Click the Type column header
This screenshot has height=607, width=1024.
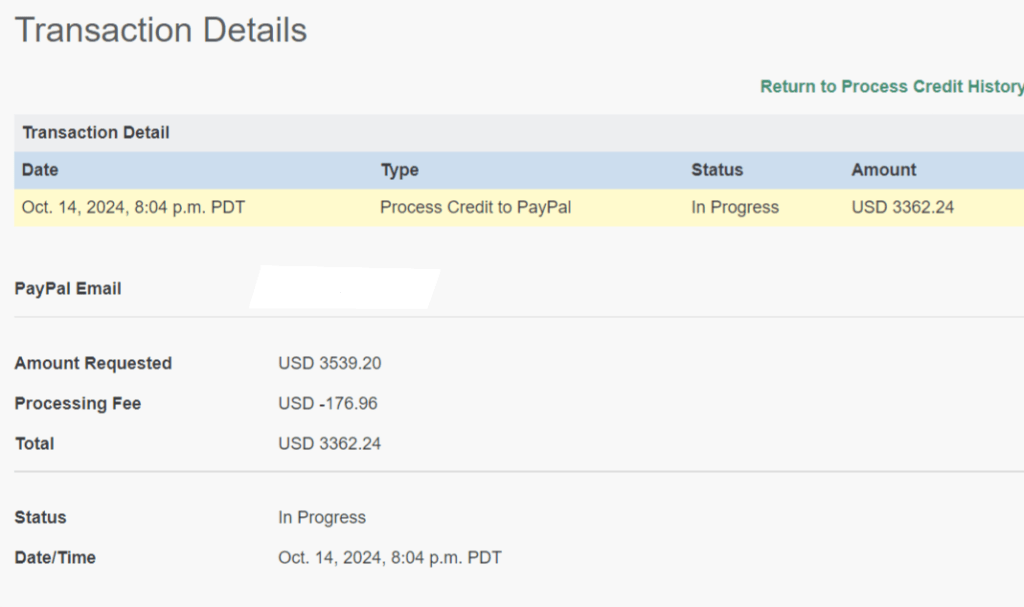click(x=400, y=170)
